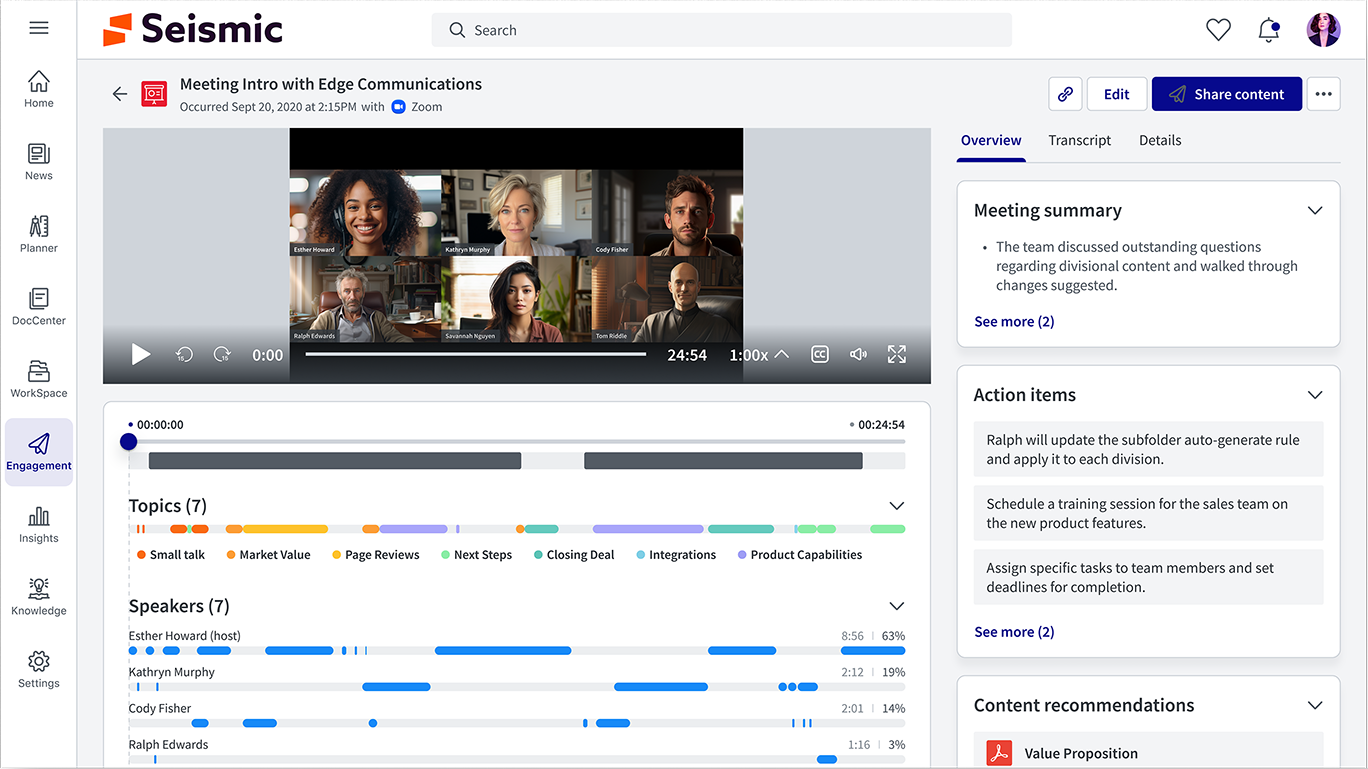Screen dimensions: 1368x769
Task: Switch to the Transcript tab
Action: coord(1079,141)
